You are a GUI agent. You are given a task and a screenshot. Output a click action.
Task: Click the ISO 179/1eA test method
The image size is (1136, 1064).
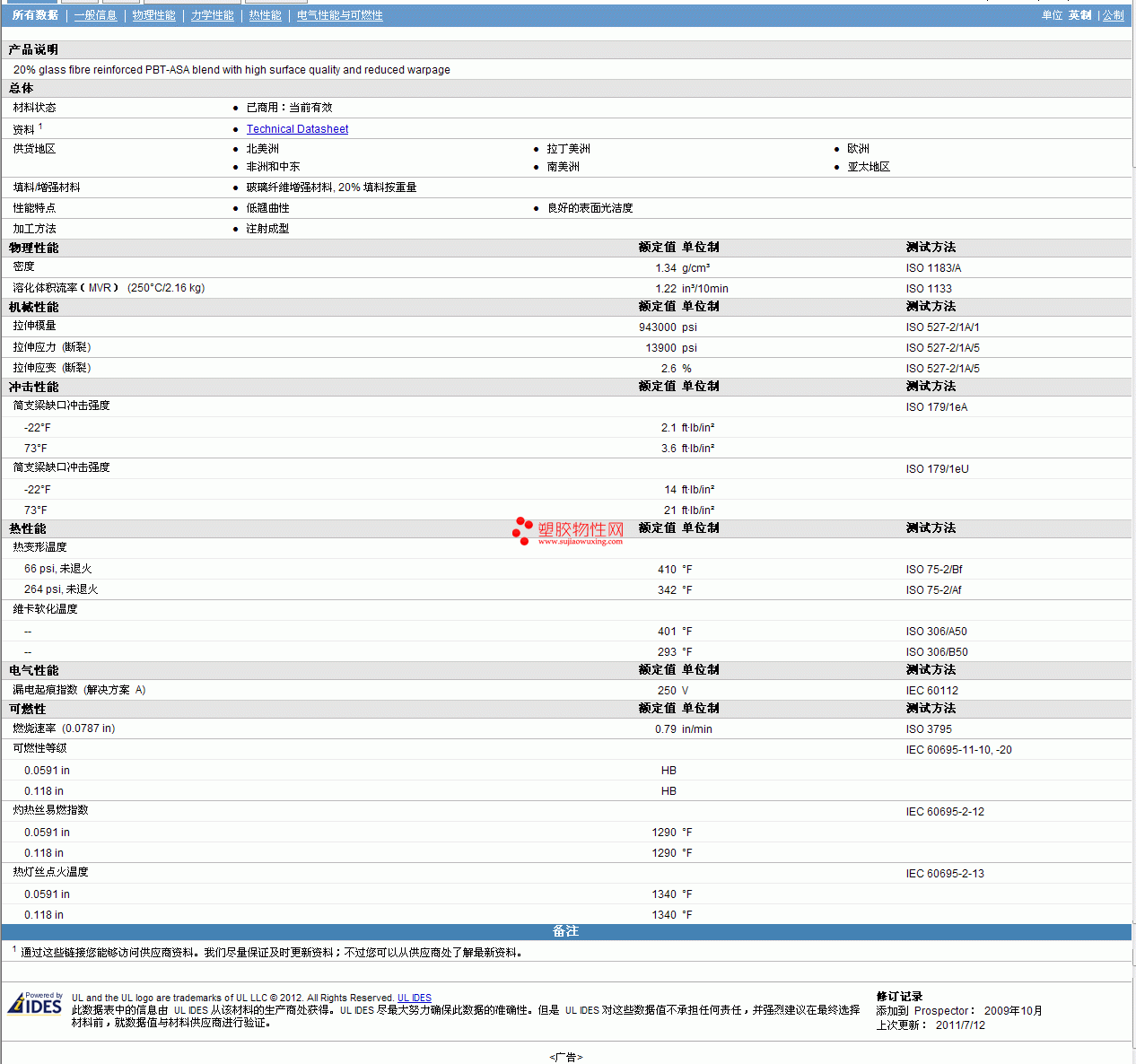pos(937,407)
